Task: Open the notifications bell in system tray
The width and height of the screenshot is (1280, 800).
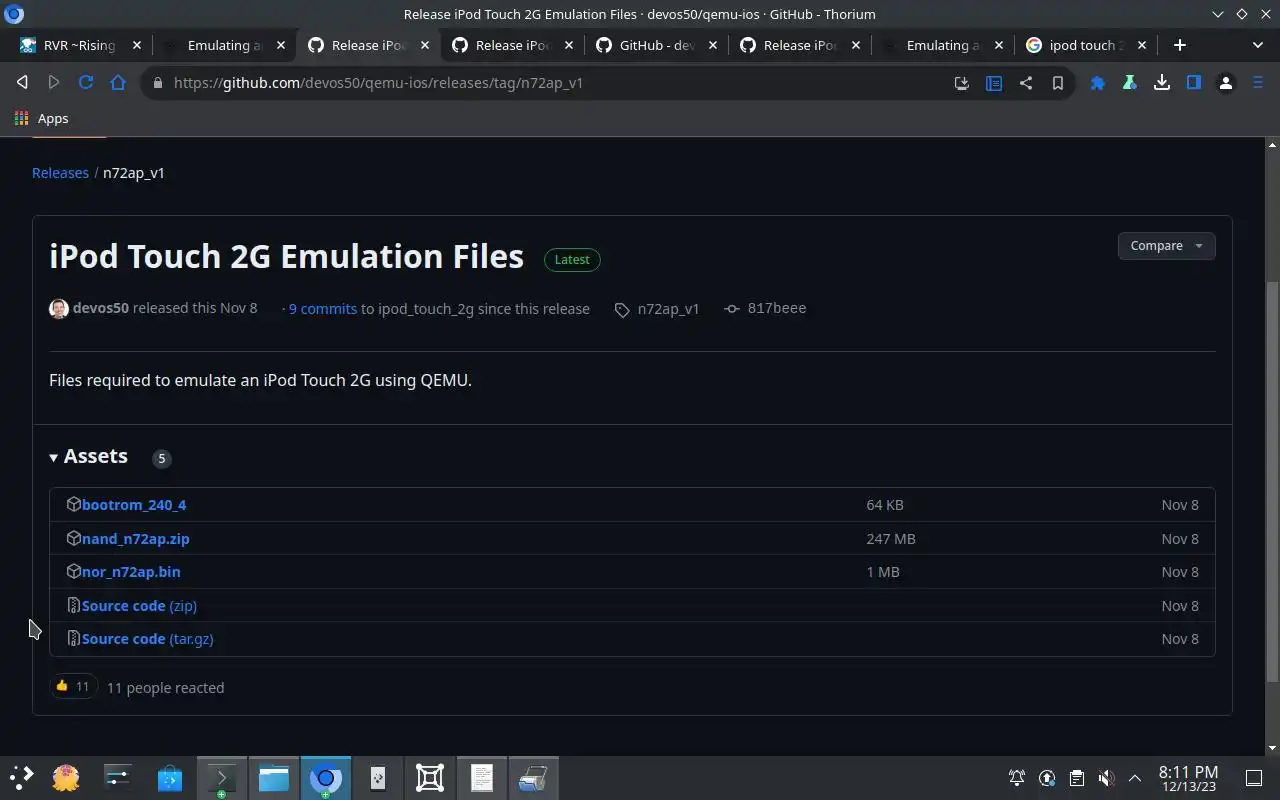Action: coord(1017,778)
